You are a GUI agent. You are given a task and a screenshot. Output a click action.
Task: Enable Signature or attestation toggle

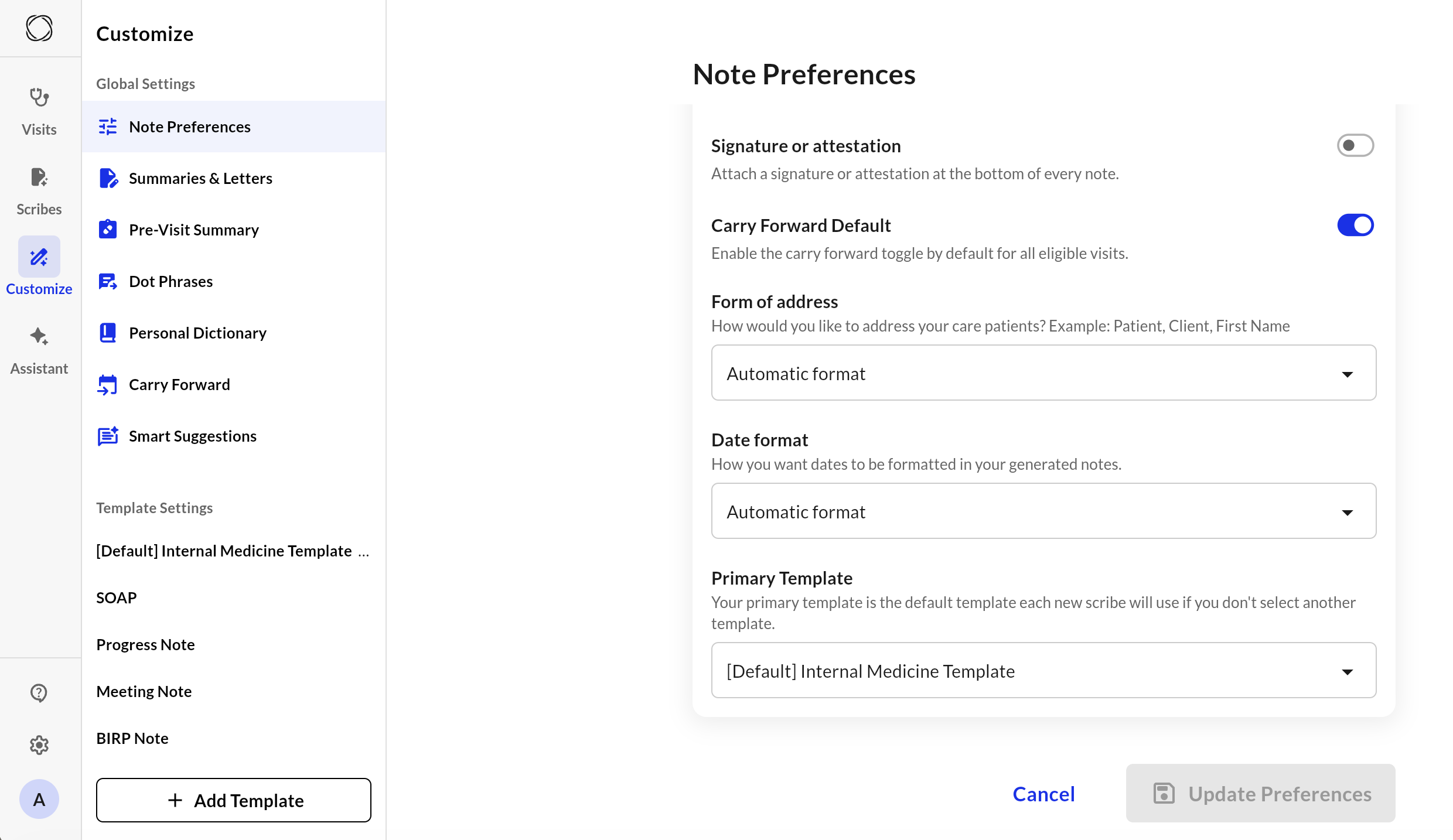(1355, 145)
